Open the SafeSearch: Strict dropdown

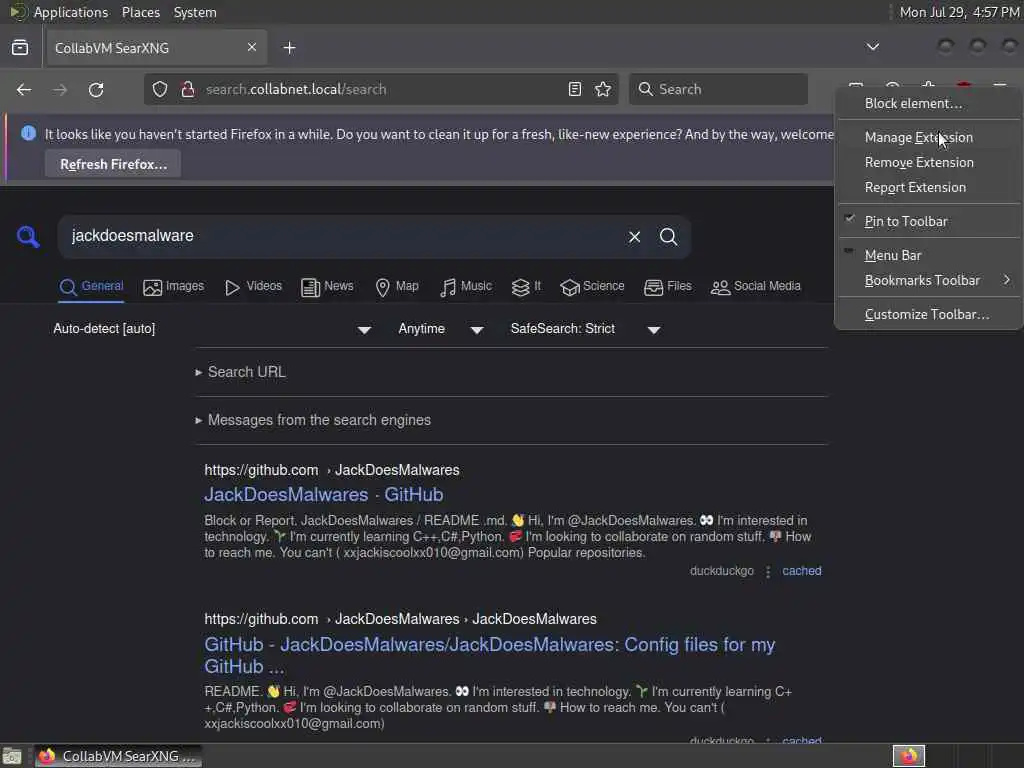click(585, 329)
